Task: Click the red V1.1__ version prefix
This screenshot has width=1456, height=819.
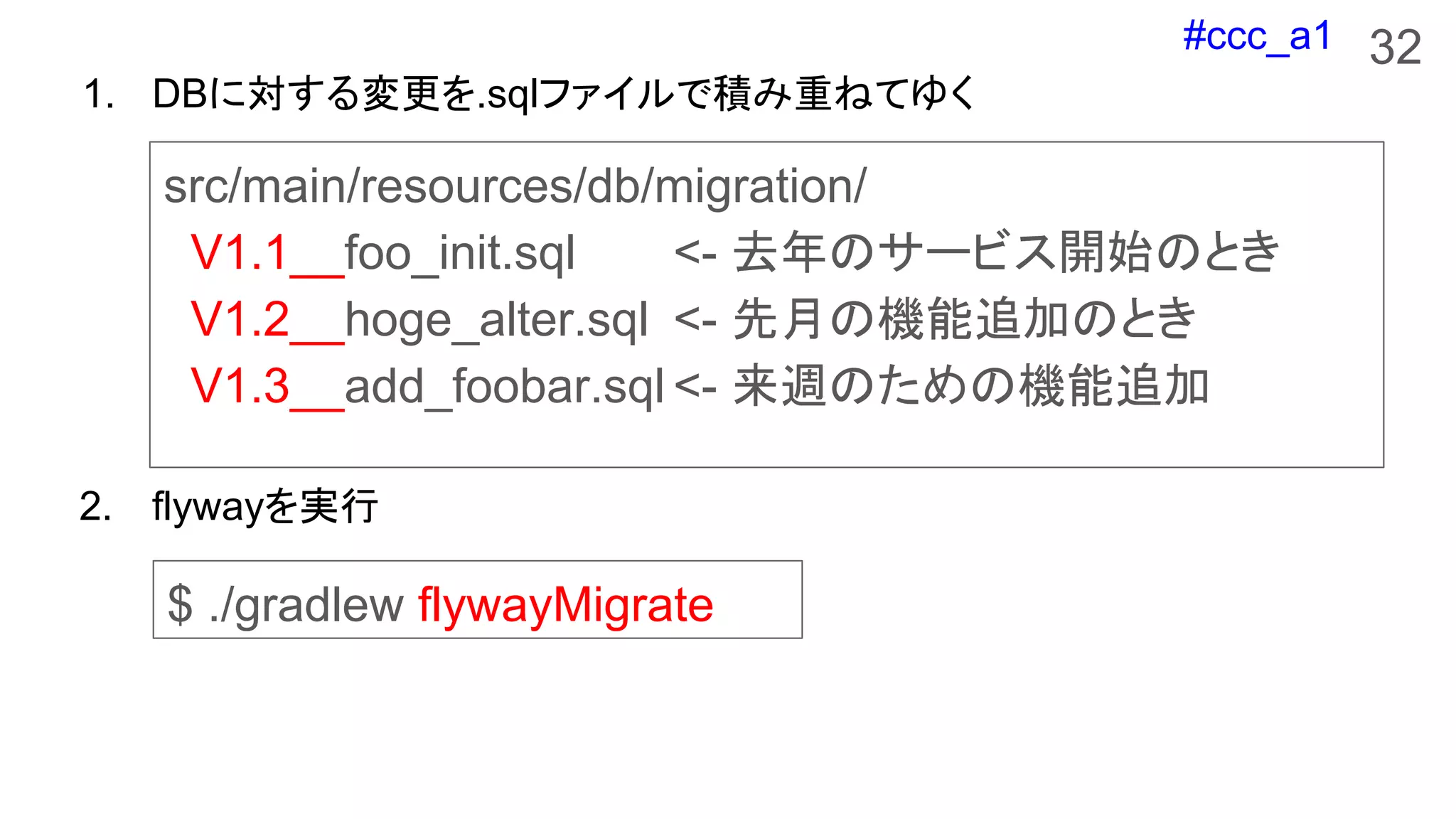Action: pos(267,253)
